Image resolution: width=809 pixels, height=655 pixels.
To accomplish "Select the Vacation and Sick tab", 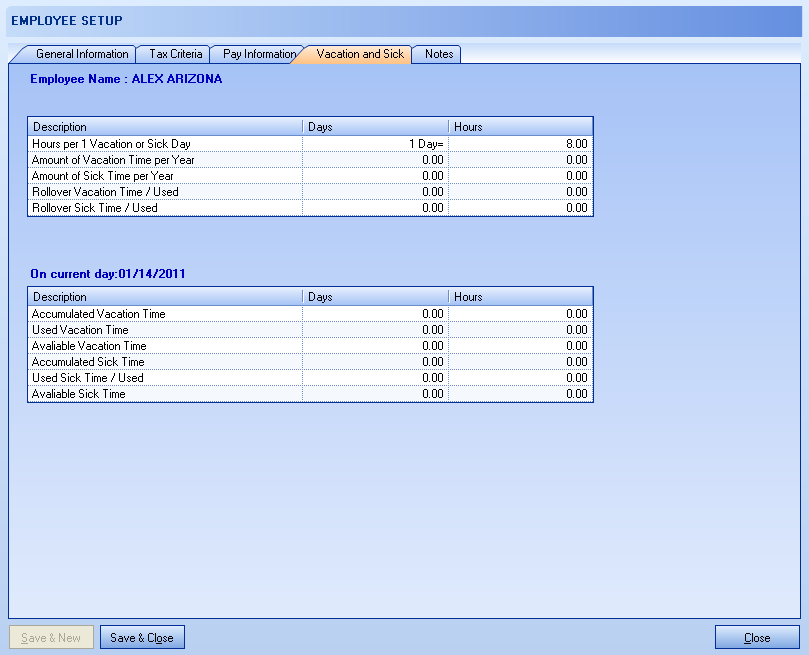I will (x=360, y=54).
